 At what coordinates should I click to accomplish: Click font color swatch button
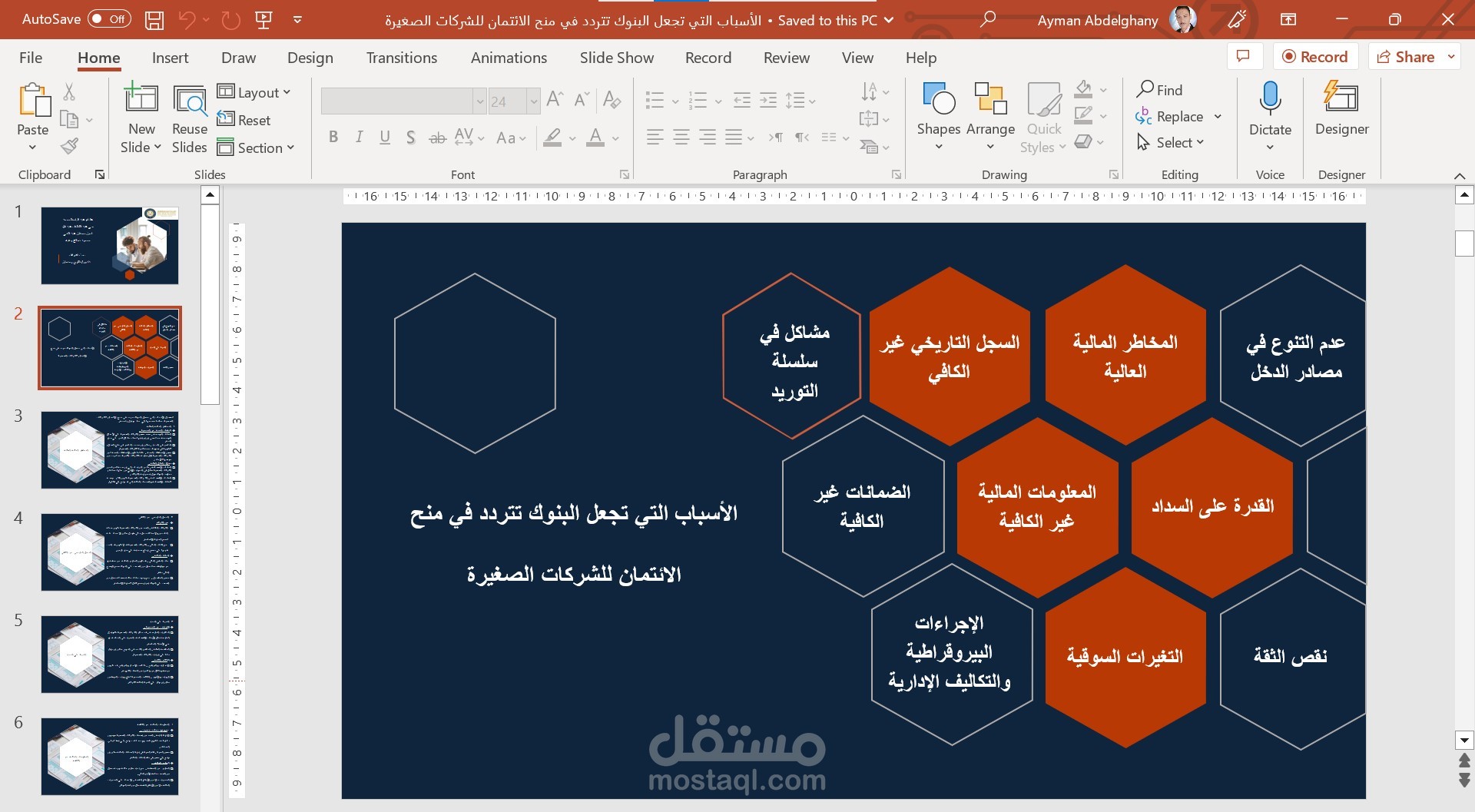click(595, 138)
